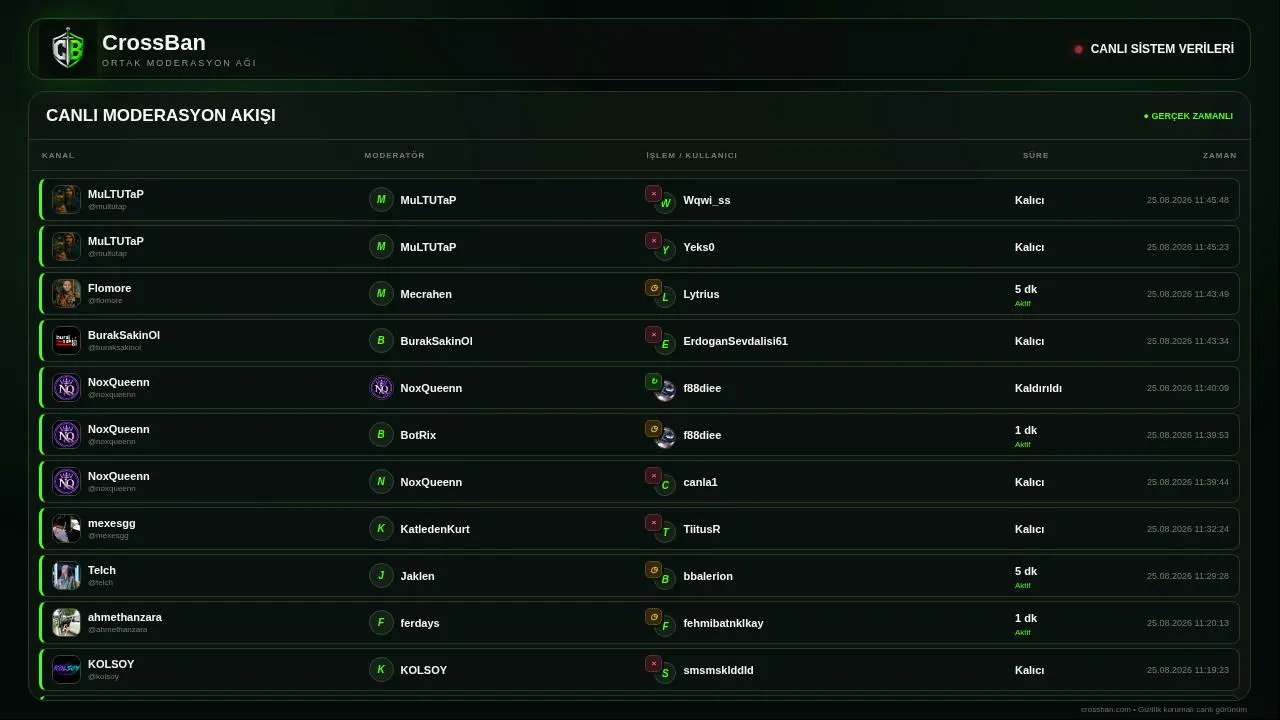Click the timeout clock icon beside Lytrius
Image resolution: width=1280 pixels, height=720 pixels.
click(x=653, y=287)
